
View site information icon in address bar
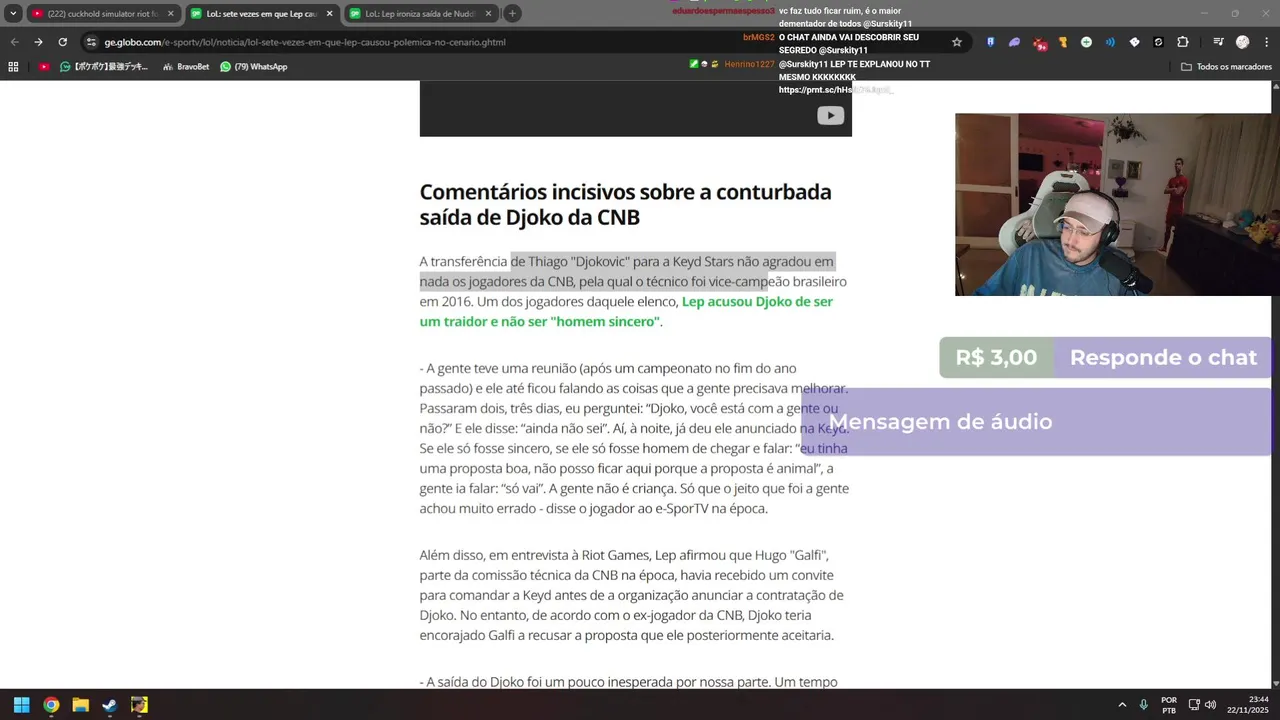click(91, 42)
